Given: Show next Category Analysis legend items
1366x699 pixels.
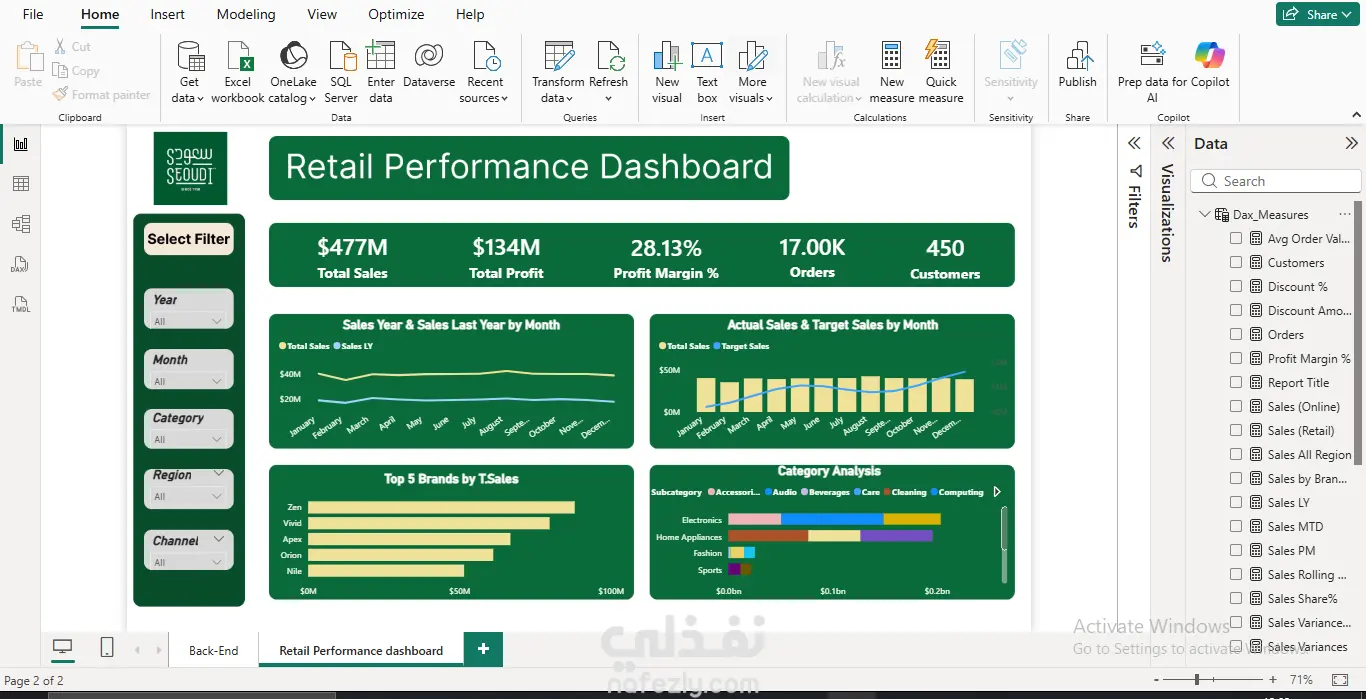Looking at the screenshot, I should pos(996,492).
